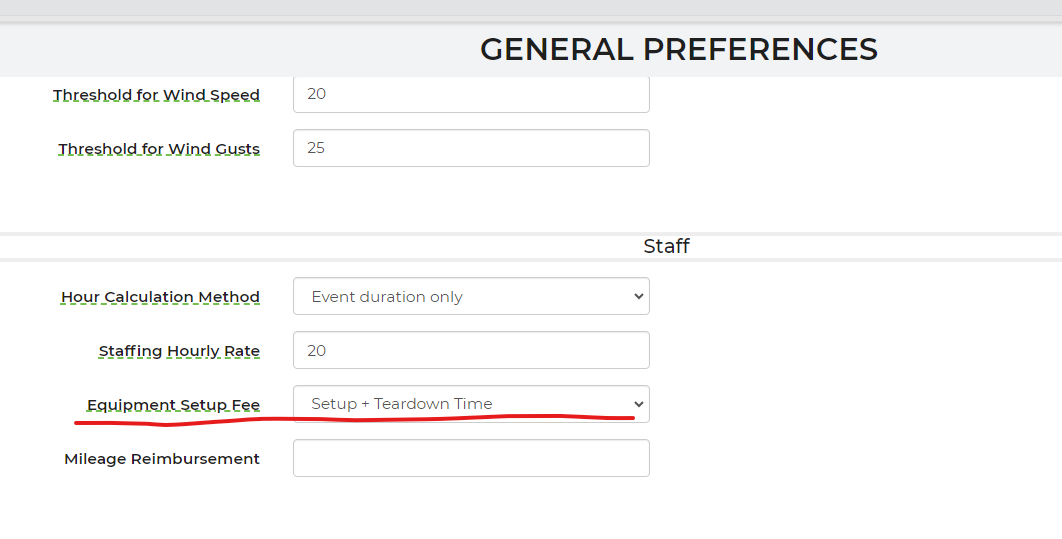Click the Equipment Setup Fee label

(173, 405)
